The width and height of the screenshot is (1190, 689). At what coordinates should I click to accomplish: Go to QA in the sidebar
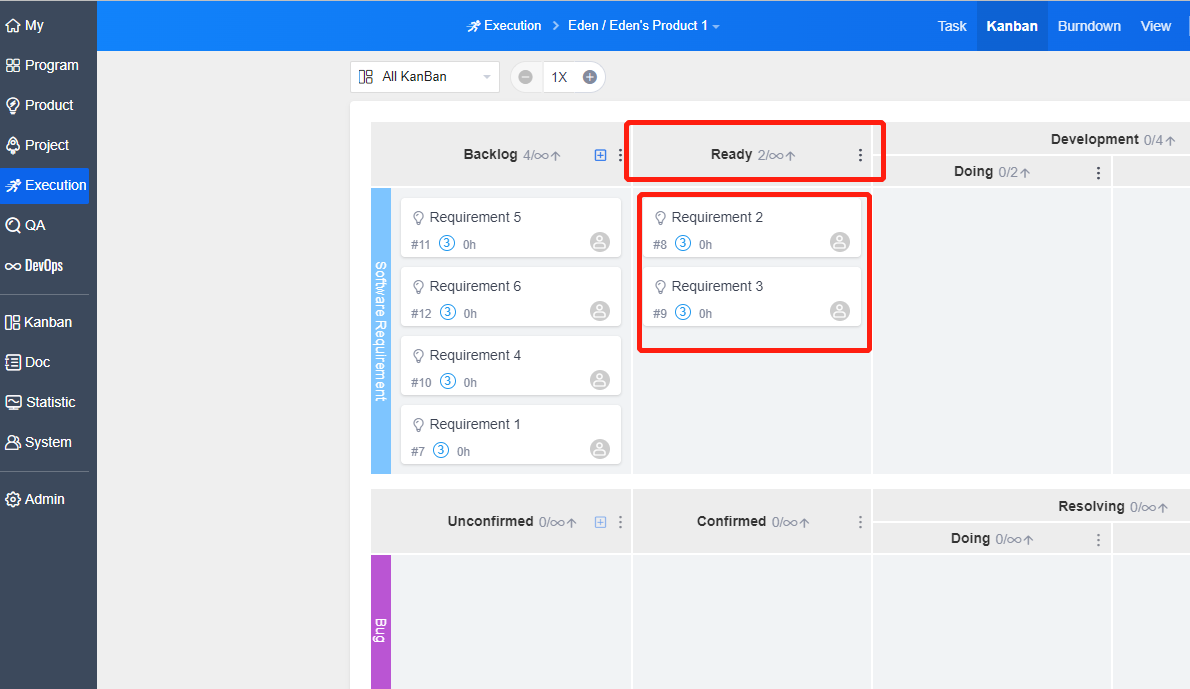[x=35, y=225]
